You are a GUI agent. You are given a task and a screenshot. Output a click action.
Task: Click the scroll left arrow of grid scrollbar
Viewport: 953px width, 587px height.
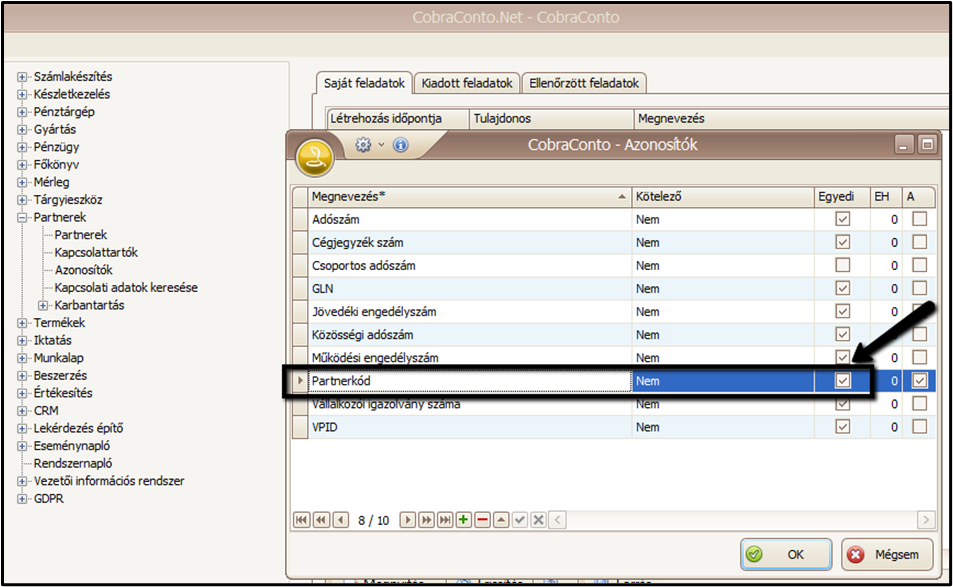(x=558, y=520)
